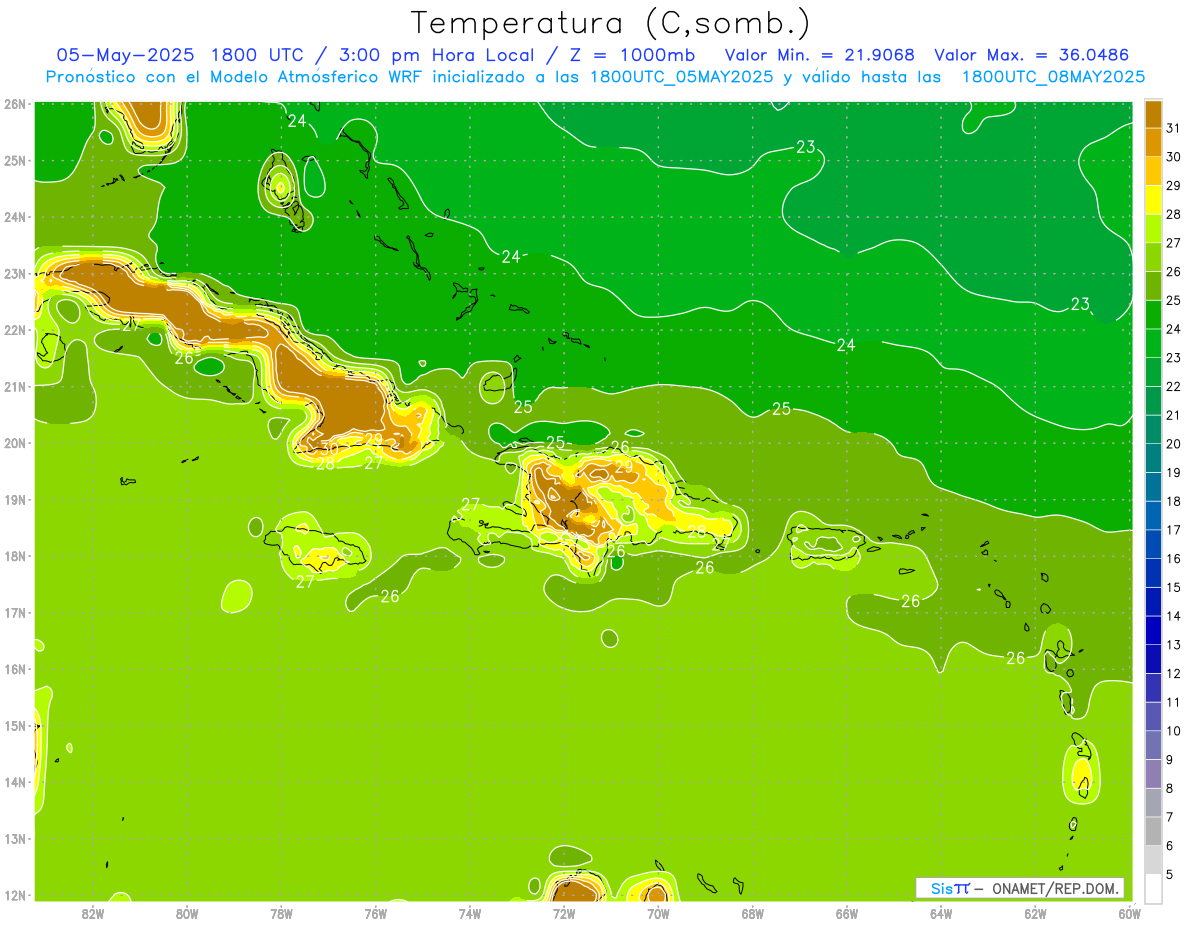Click the green colorbar band between 23 and 24
Screen dimensions: 1200x927
pyautogui.click(x=1153, y=343)
